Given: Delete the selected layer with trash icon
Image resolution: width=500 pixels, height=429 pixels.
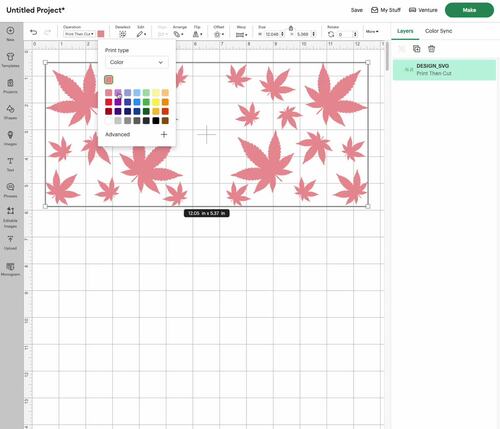Looking at the screenshot, I should tap(431, 49).
